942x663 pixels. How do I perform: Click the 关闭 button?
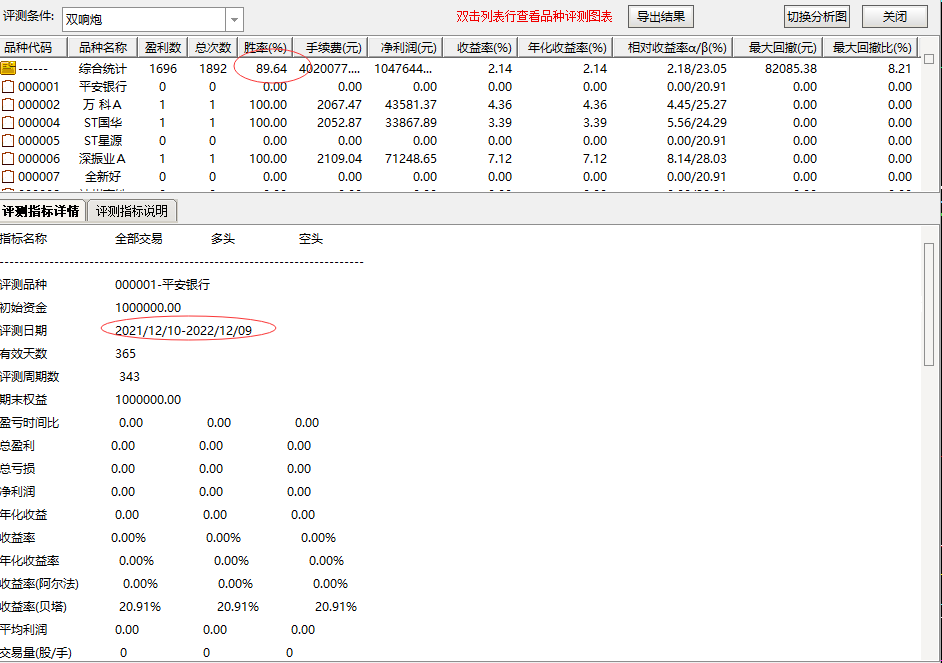click(895, 16)
